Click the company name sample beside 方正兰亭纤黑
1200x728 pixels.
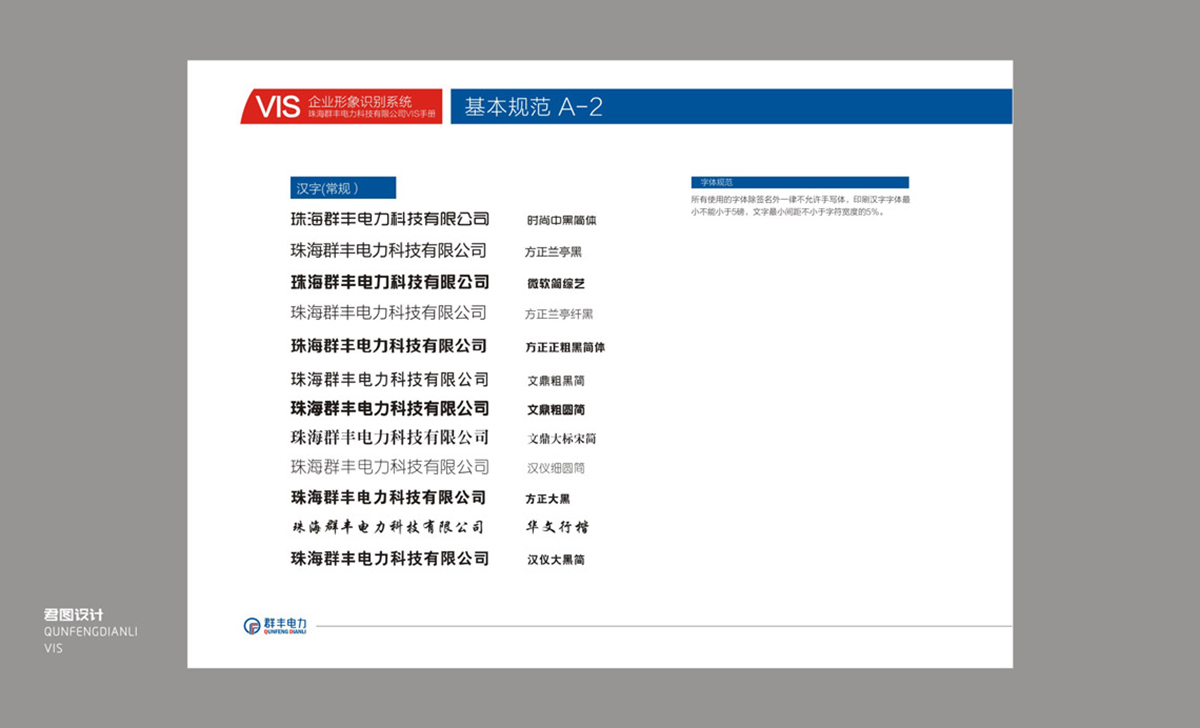[389, 313]
